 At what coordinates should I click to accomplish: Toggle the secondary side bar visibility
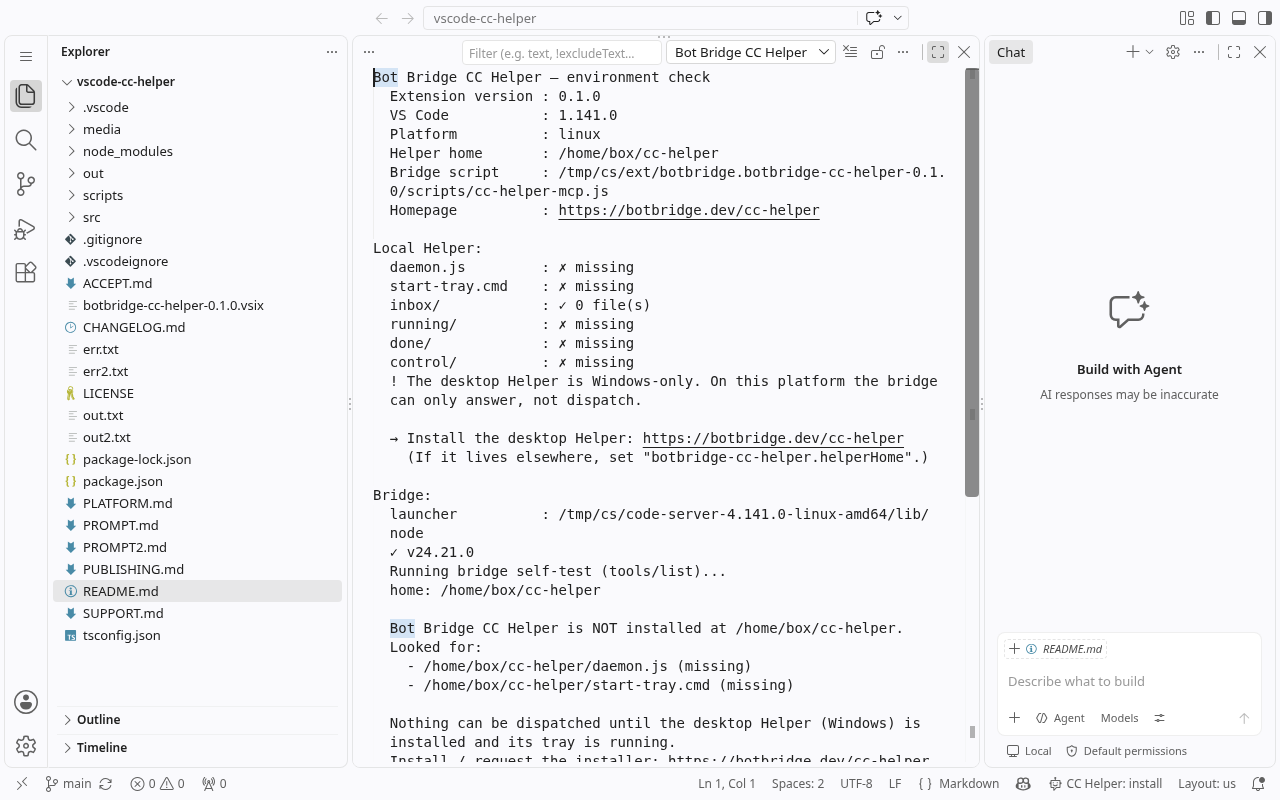coord(1263,18)
